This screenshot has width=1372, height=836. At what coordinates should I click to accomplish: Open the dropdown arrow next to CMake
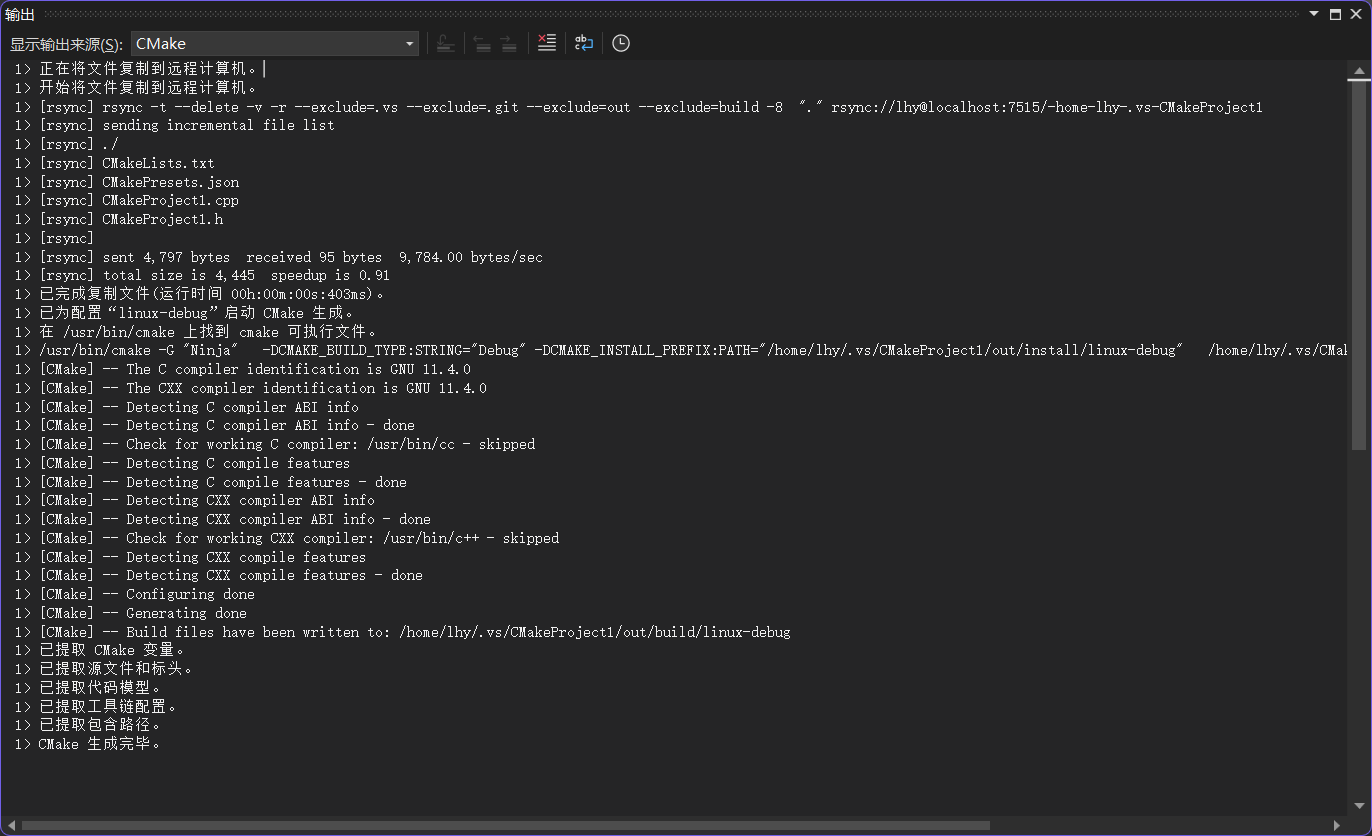(x=409, y=43)
